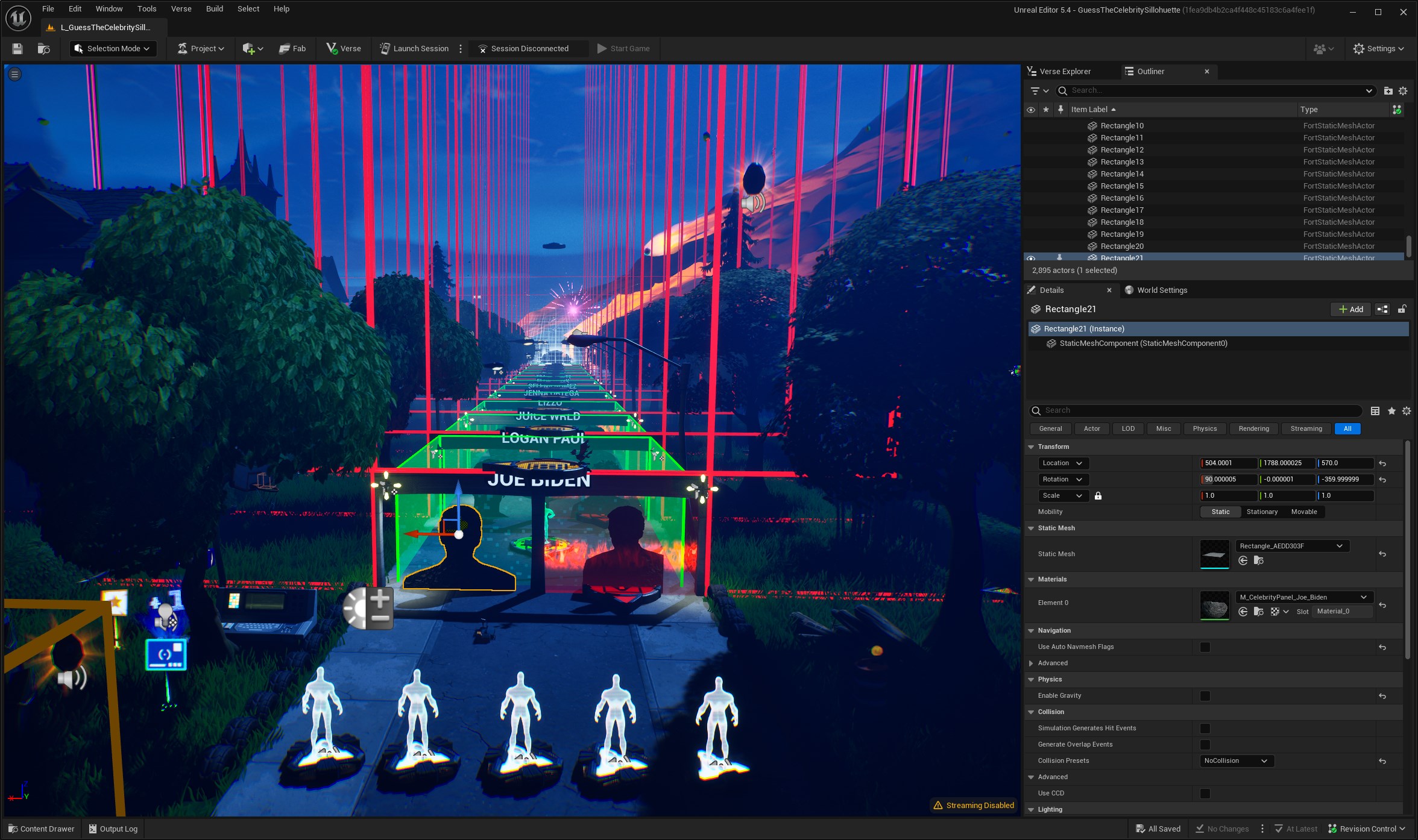The image size is (1418, 840).
Task: Enable Use CCD checkbox
Action: tap(1205, 794)
